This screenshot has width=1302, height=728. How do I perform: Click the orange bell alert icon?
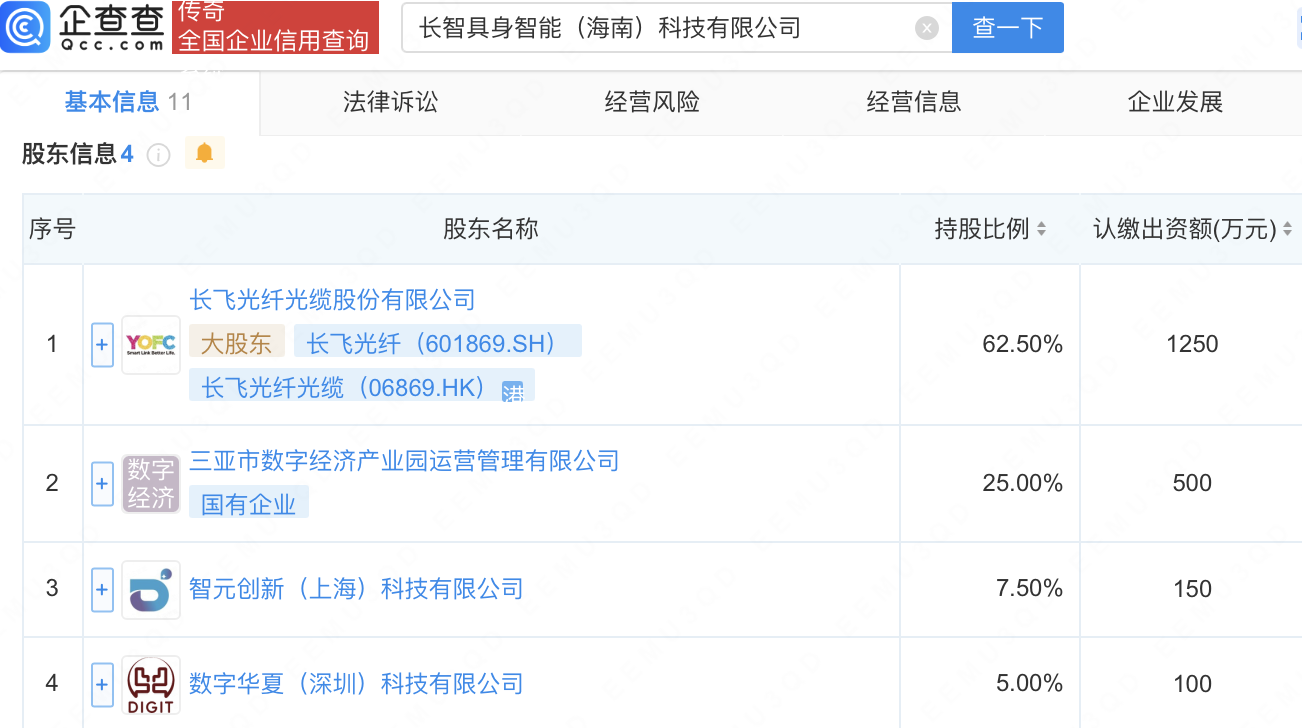pos(205,153)
